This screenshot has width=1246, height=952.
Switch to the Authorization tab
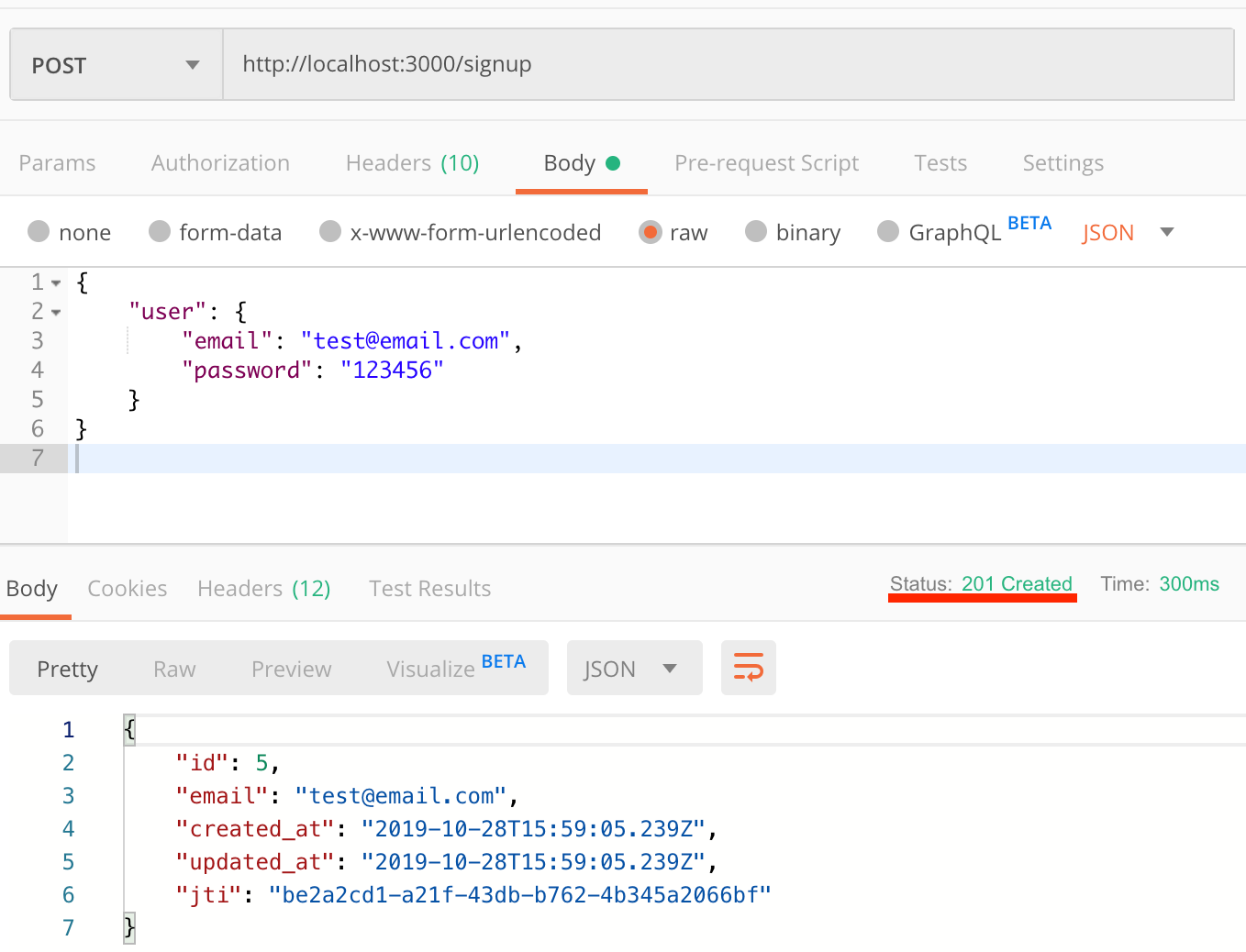coord(220,162)
